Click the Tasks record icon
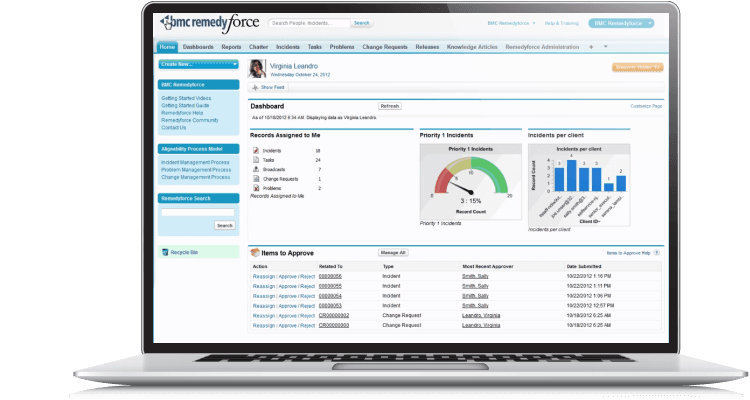The width and height of the screenshot is (750, 400). click(256, 160)
